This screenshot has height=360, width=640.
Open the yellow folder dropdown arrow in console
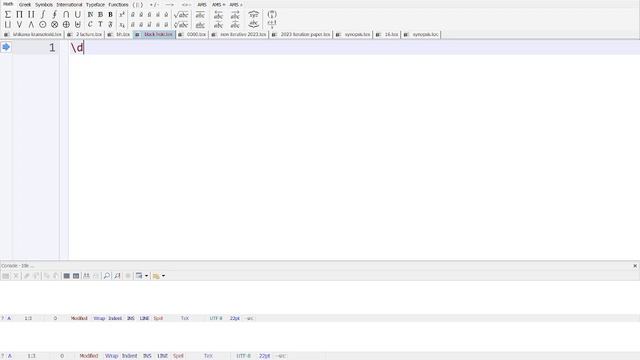[163, 276]
